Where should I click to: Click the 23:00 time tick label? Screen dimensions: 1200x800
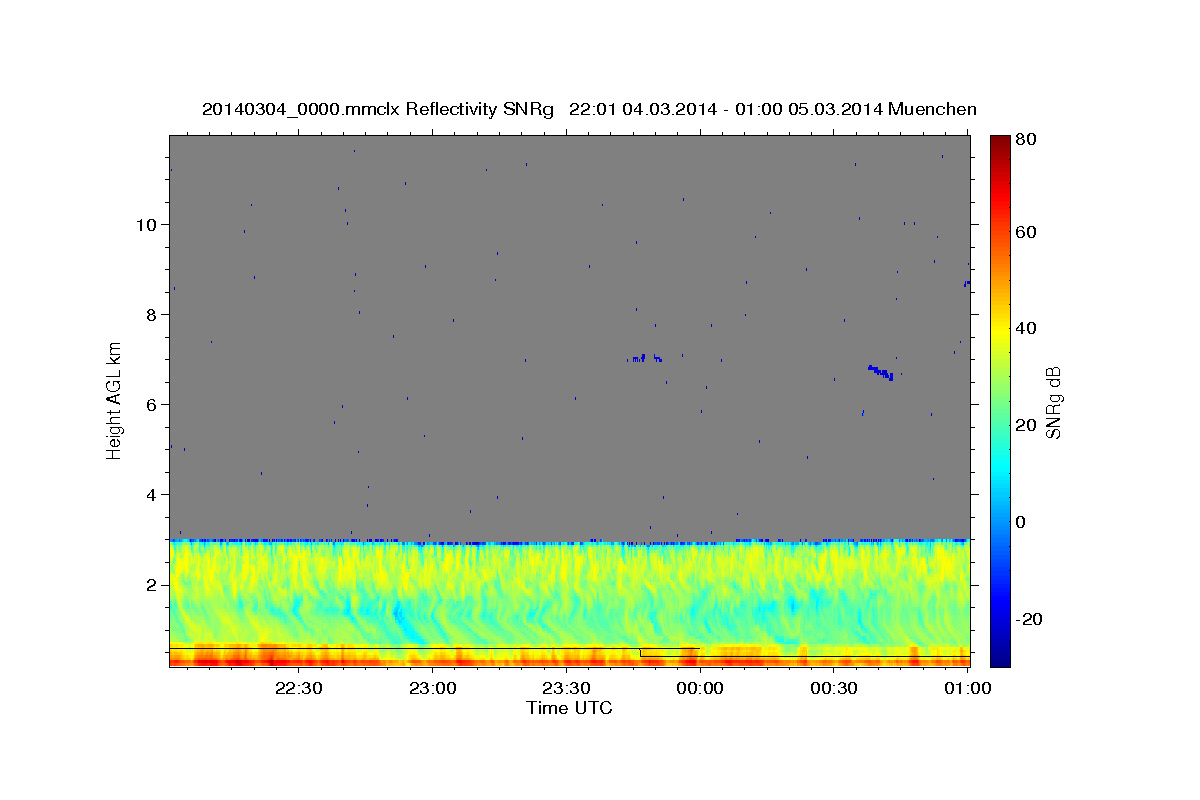pyautogui.click(x=432, y=688)
